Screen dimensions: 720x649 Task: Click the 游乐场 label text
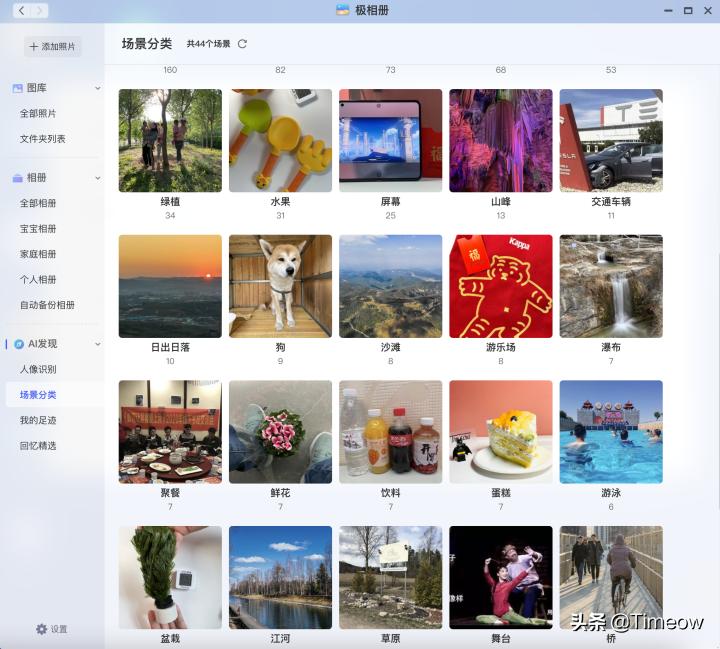point(501,347)
